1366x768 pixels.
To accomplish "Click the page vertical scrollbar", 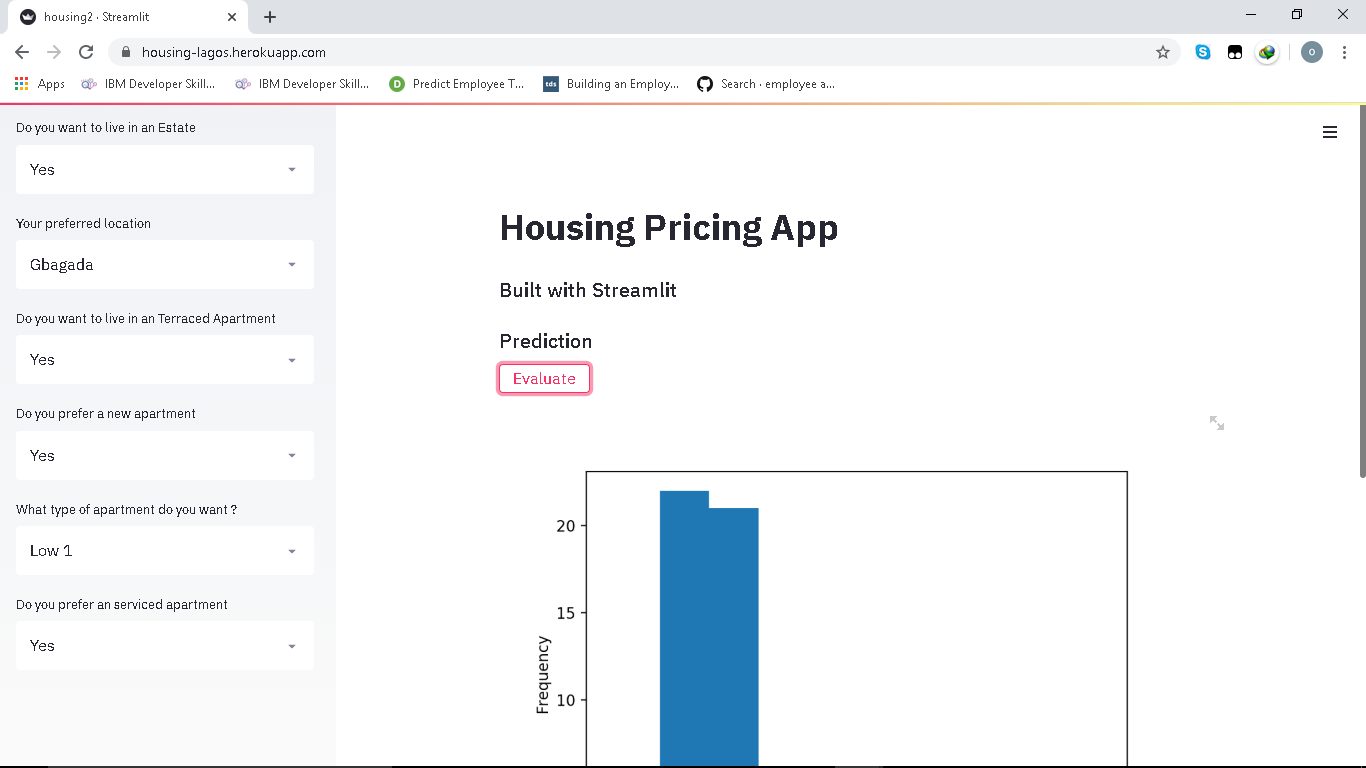I will pos(1361,291).
